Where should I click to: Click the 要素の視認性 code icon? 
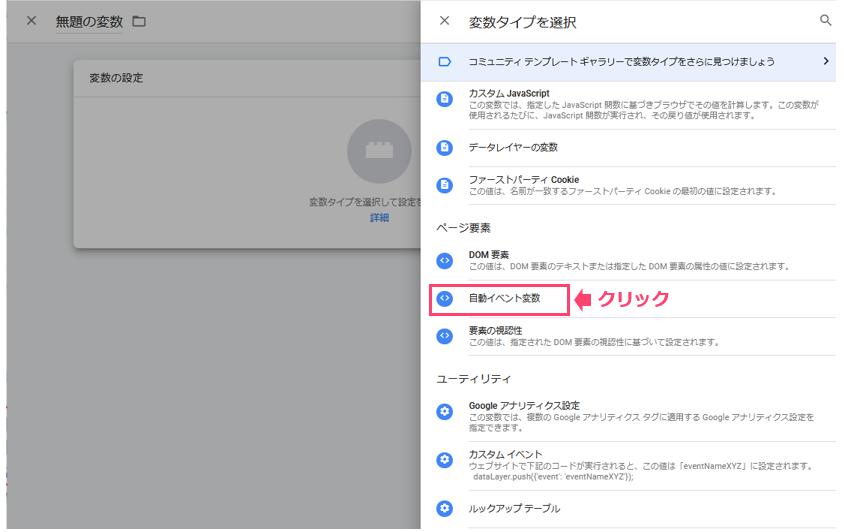point(445,336)
